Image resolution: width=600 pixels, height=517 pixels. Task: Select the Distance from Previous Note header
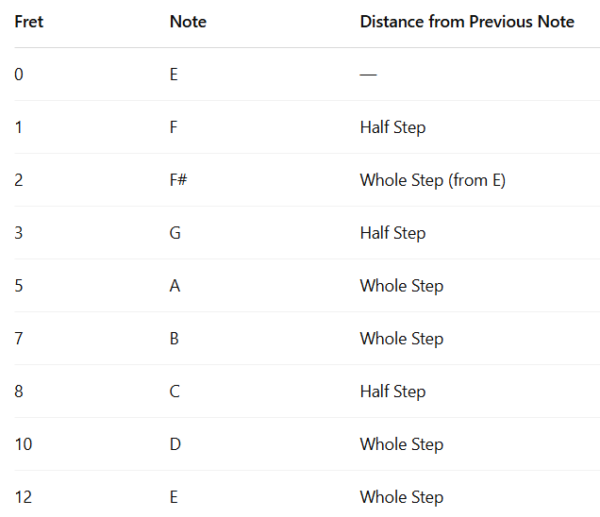(x=467, y=22)
